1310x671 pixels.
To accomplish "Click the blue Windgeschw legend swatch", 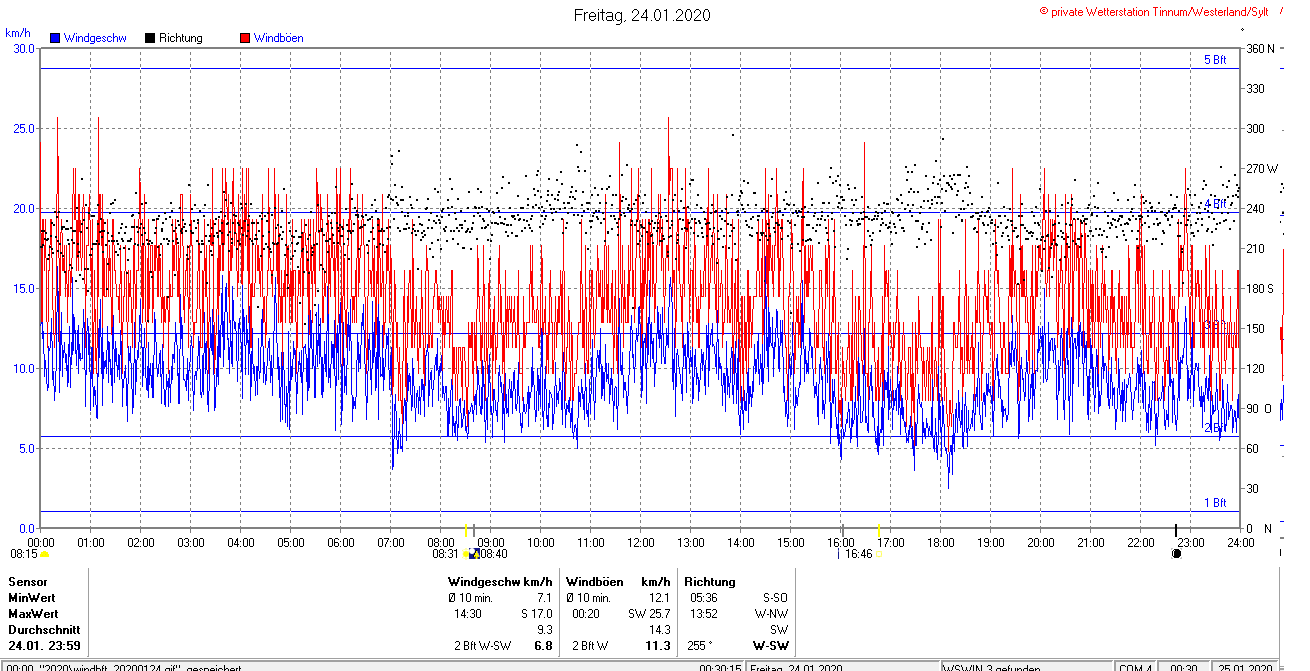I will click(x=55, y=38).
